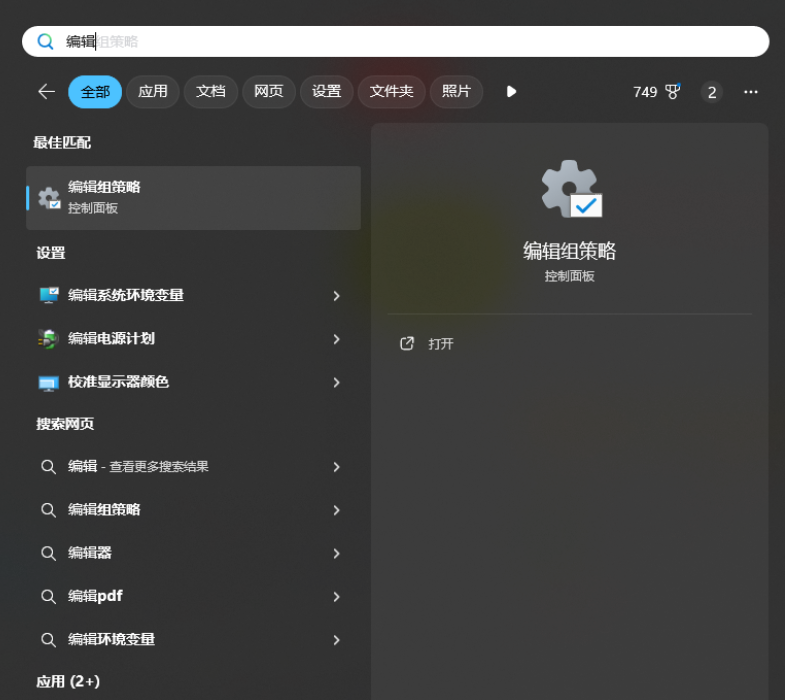Switch to the 文件夹 filter tab
Image resolution: width=785 pixels, height=700 pixels.
click(391, 92)
